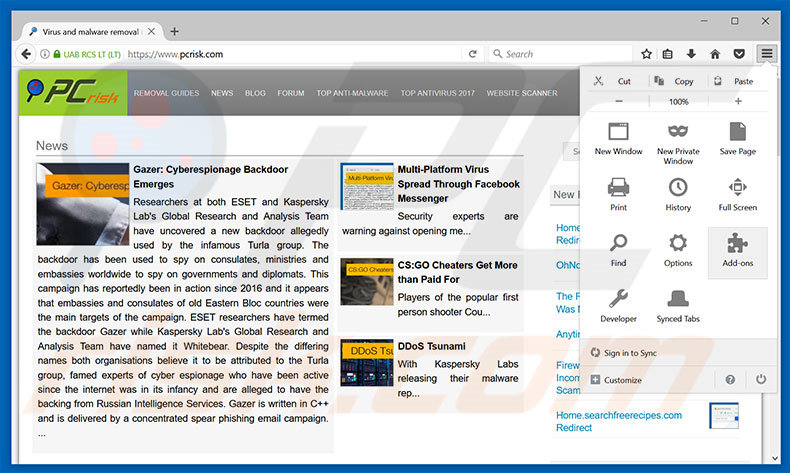Viewport: 790px width, 473px height.
Task: Click the Multi-Platform Virus thumbnail
Action: pyautogui.click(x=367, y=186)
